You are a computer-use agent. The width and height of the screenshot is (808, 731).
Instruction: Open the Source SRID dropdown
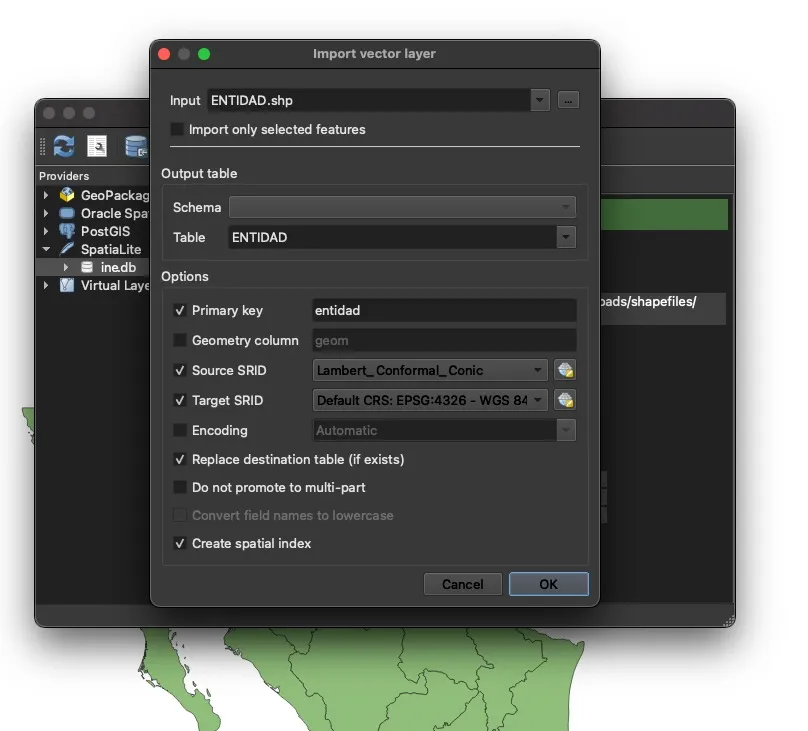click(538, 370)
